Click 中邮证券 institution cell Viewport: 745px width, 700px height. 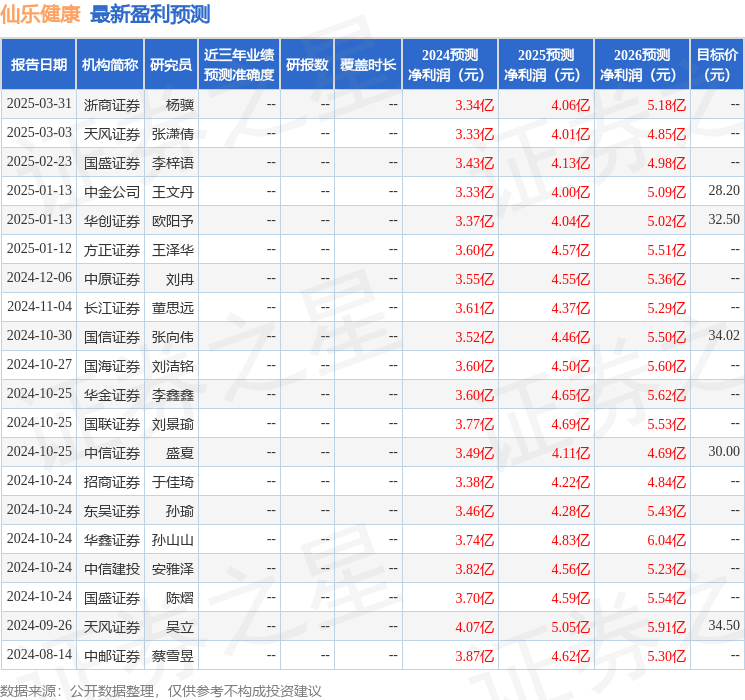coord(112,656)
